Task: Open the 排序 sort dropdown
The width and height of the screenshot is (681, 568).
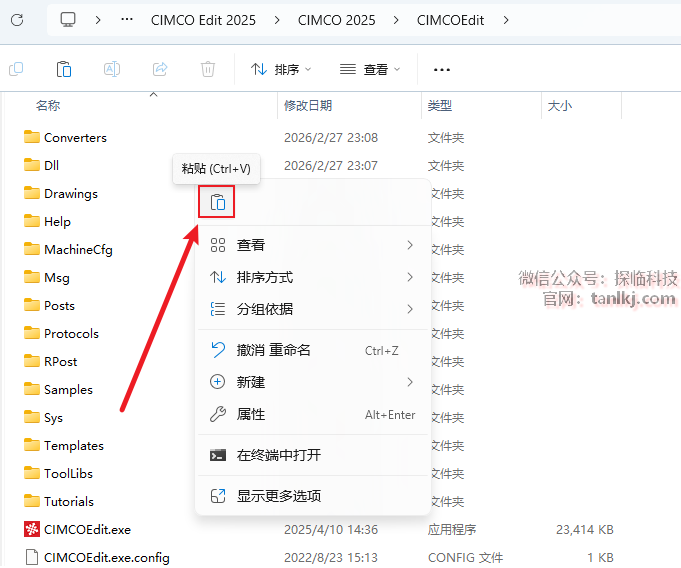Action: point(281,69)
